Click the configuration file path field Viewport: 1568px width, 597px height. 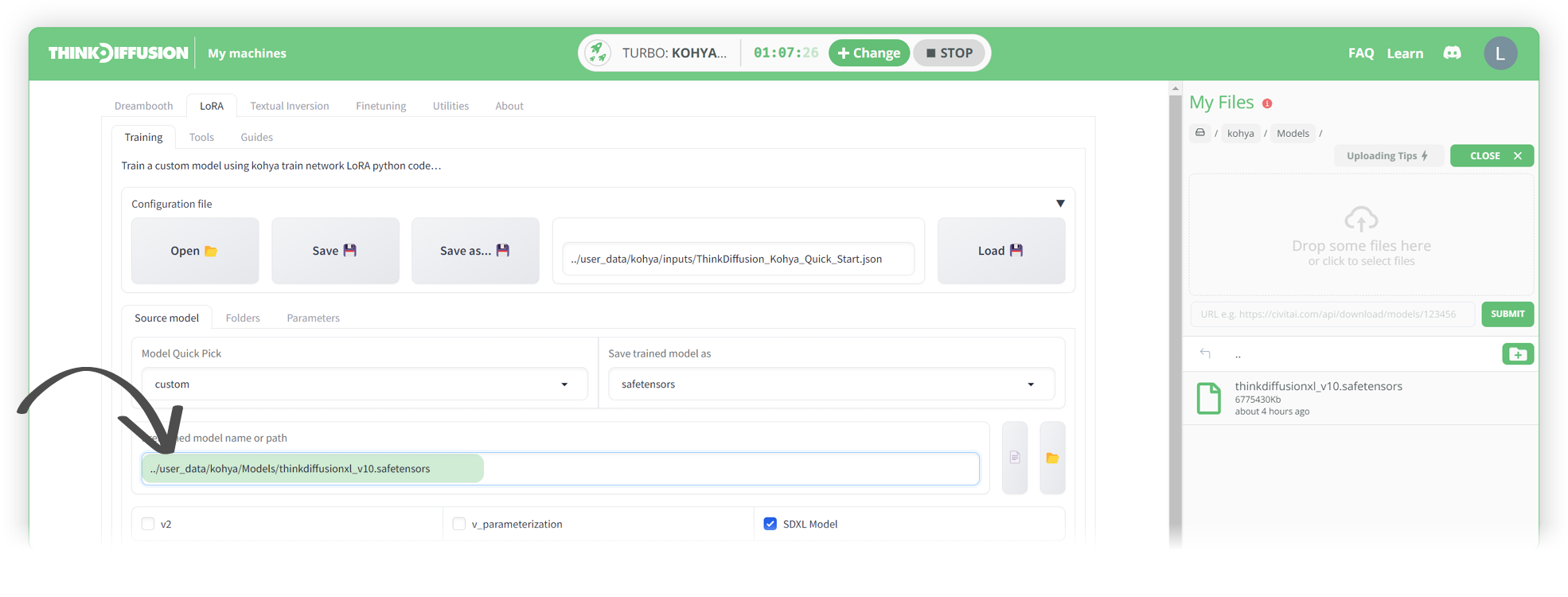739,259
